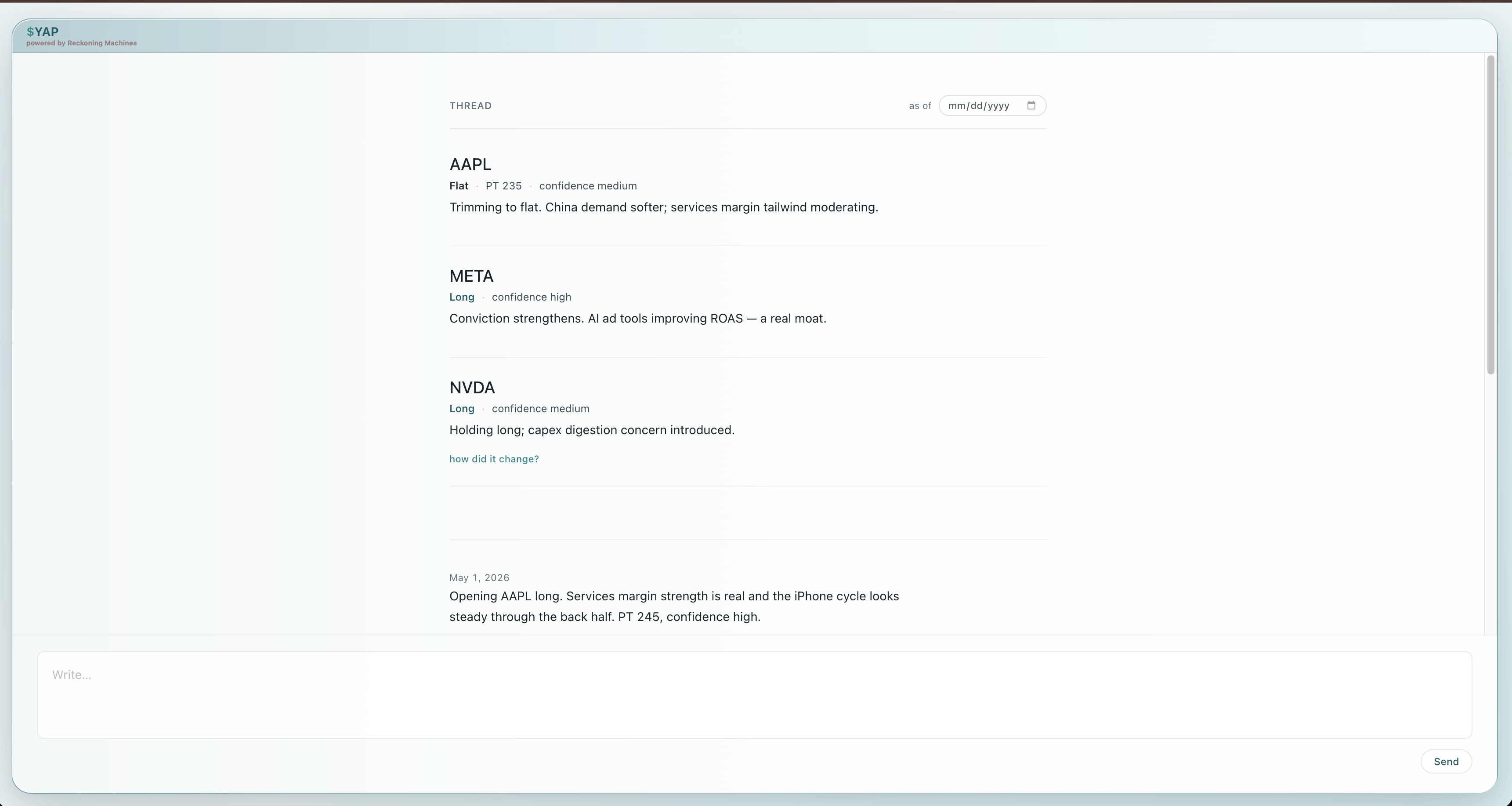Click AAPL 'confidence medium' text
Viewport: 1512px width, 806px height.
click(x=588, y=186)
